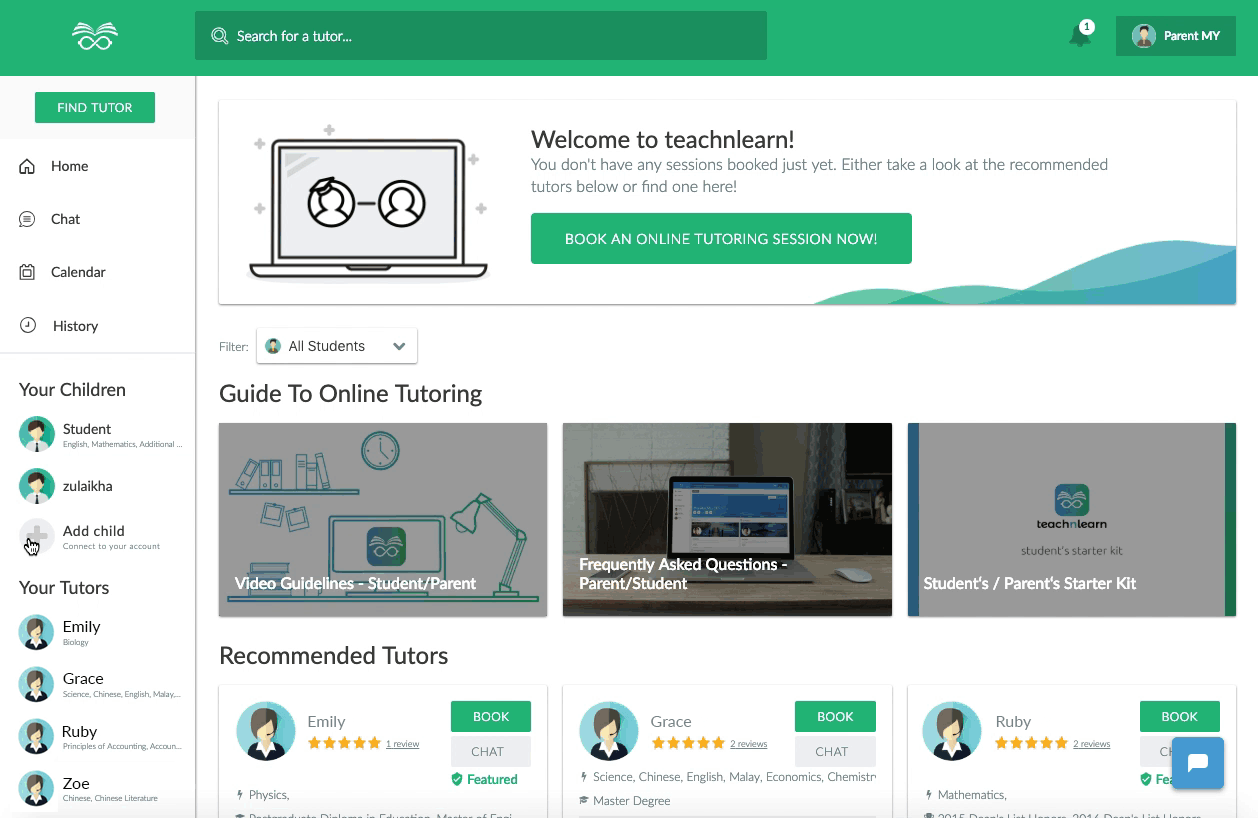The width and height of the screenshot is (1258, 818).
Task: Click the Add child plus icon
Action: 37,537
